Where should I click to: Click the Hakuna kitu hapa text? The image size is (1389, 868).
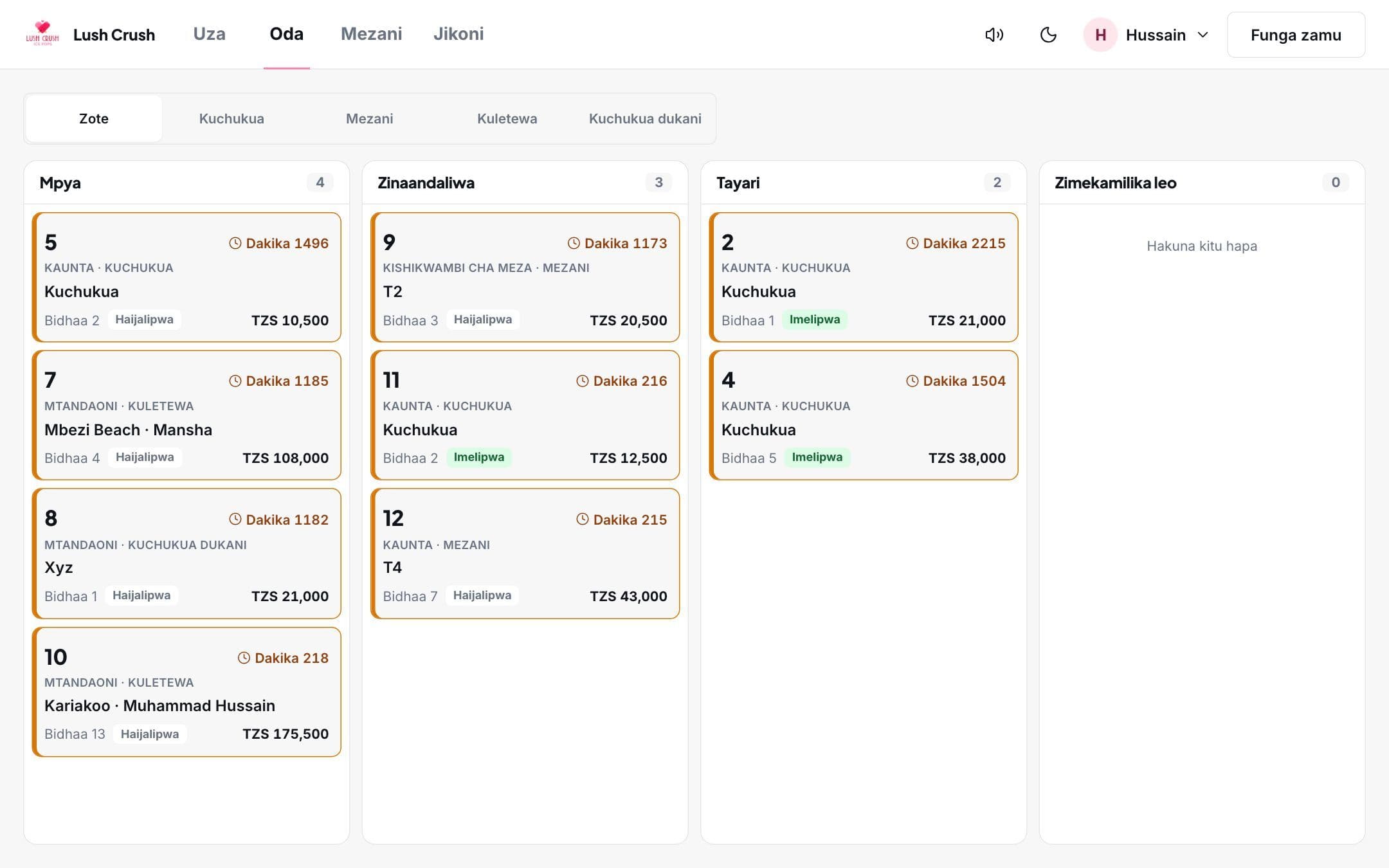1202,246
